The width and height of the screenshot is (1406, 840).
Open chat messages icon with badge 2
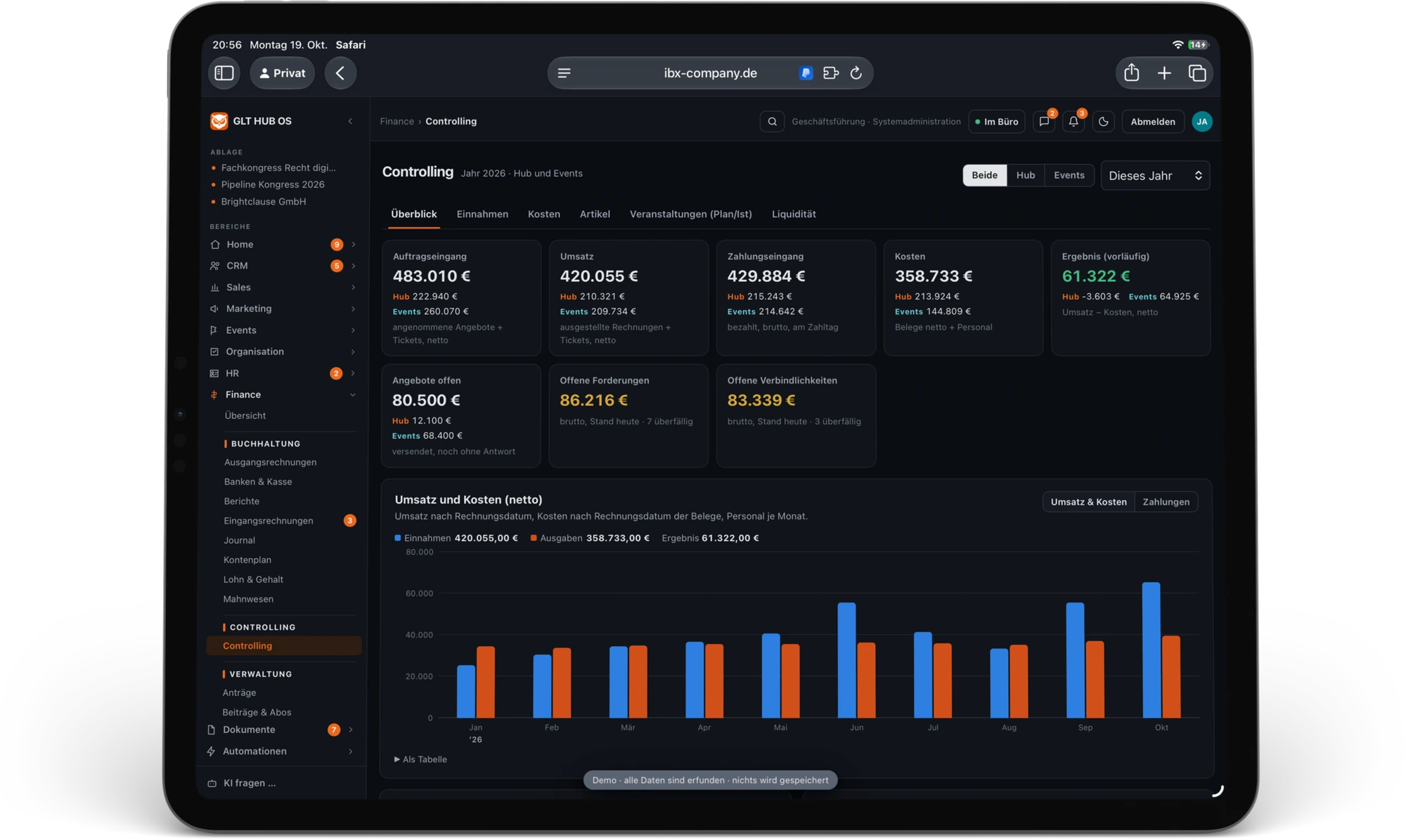pos(1044,122)
